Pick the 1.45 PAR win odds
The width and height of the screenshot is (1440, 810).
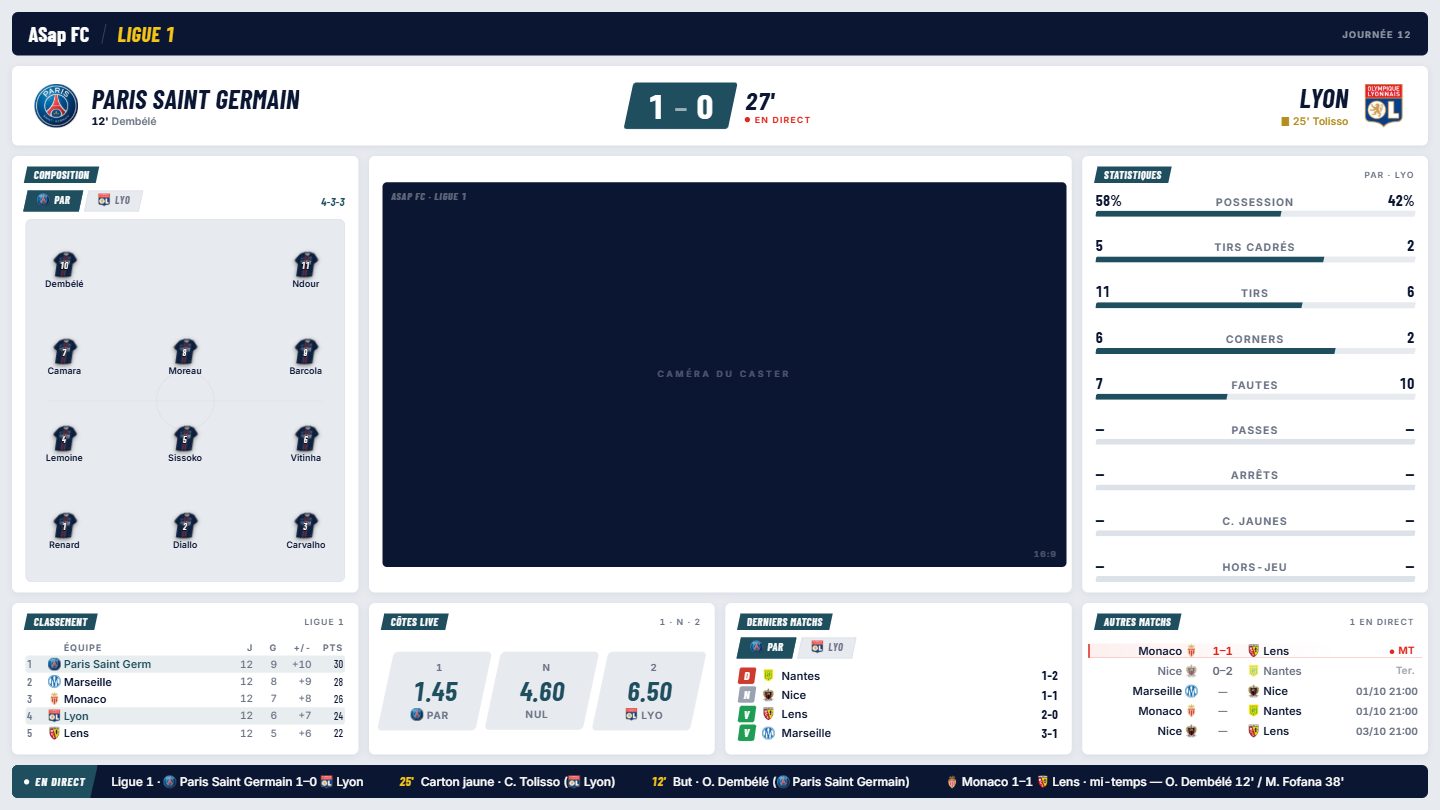coord(435,691)
